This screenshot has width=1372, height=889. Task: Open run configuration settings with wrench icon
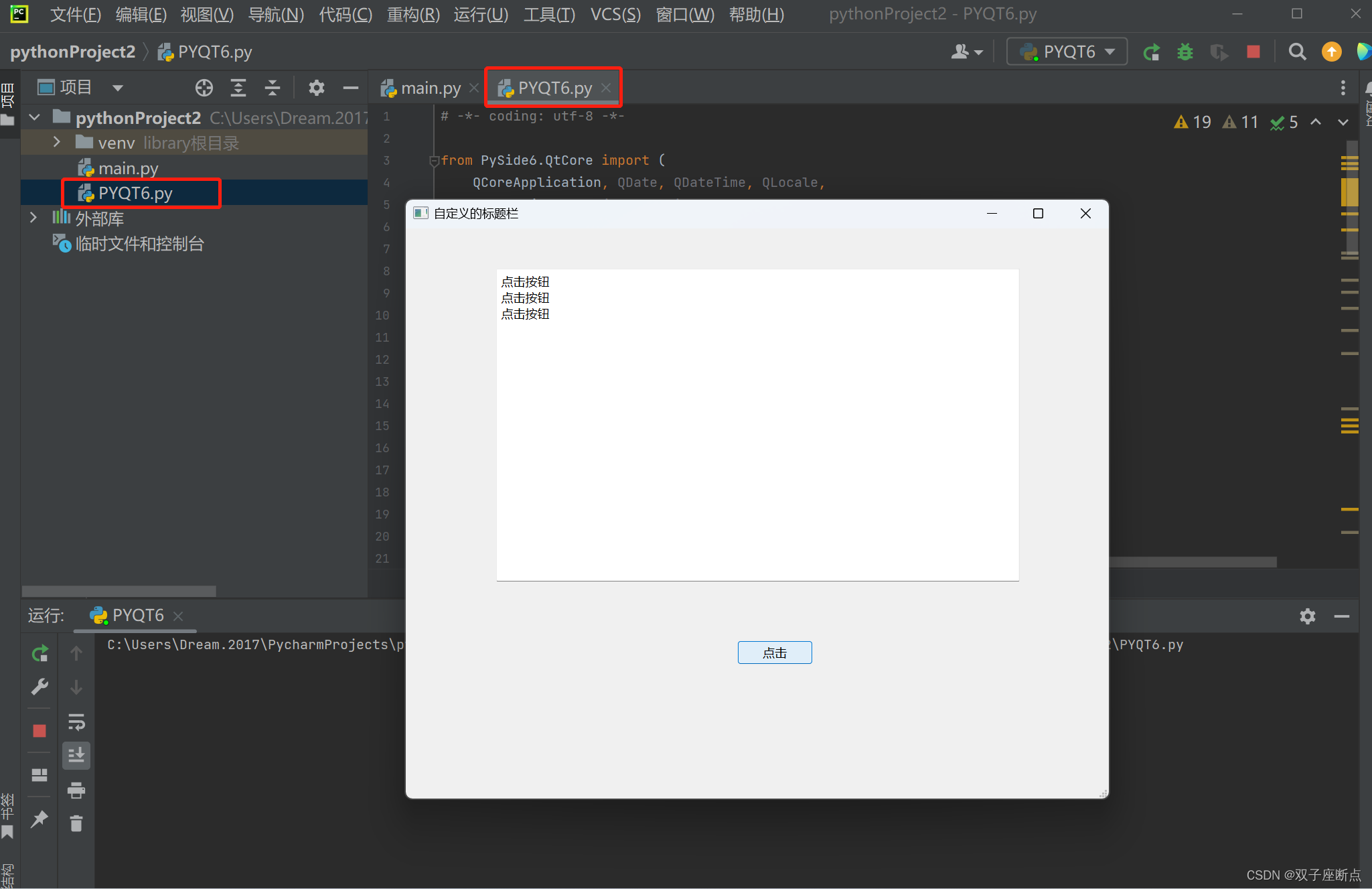coord(40,687)
